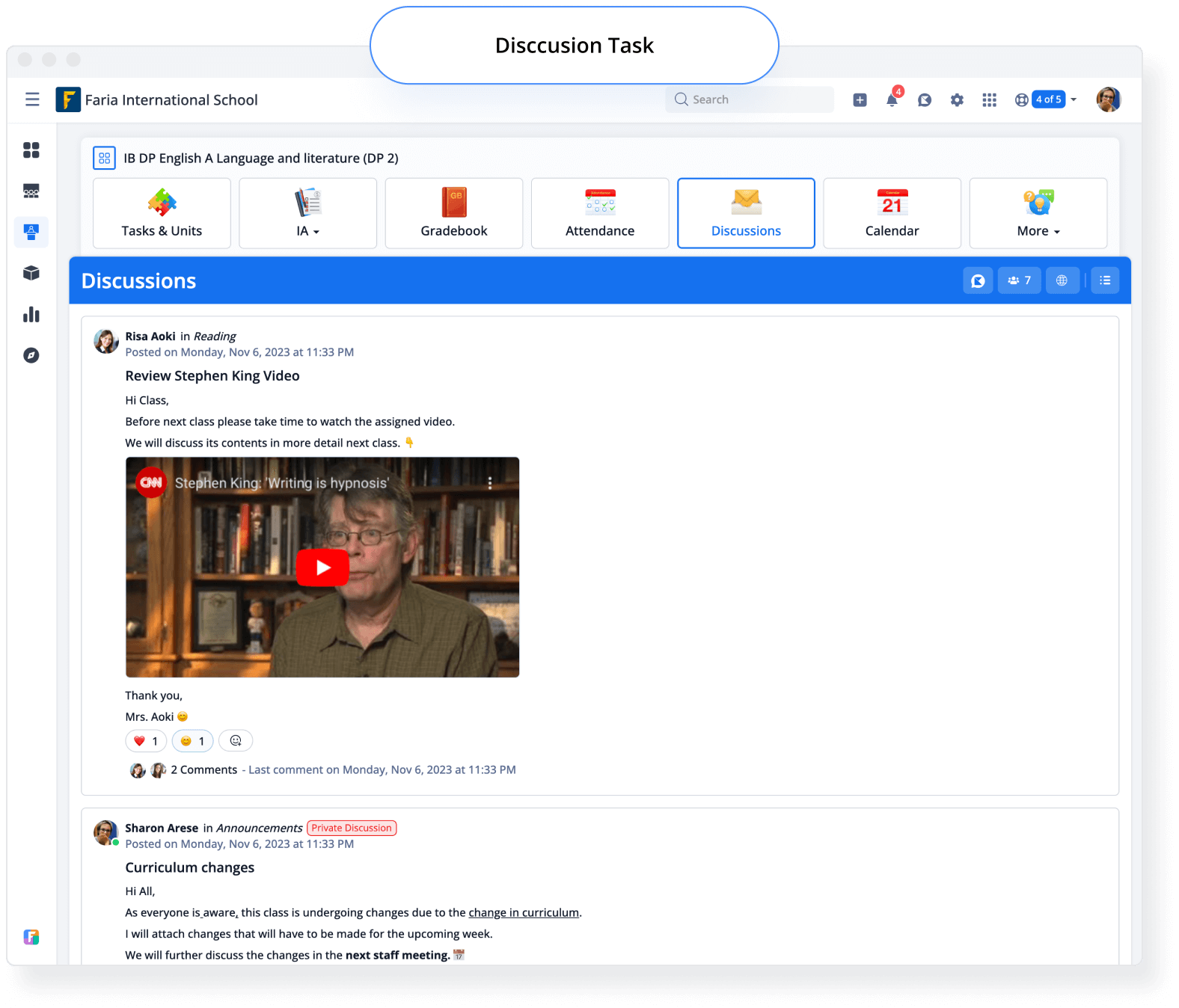Screen dimensions: 1179x1008
Task: Click the settings gear icon
Action: pyautogui.click(x=957, y=100)
